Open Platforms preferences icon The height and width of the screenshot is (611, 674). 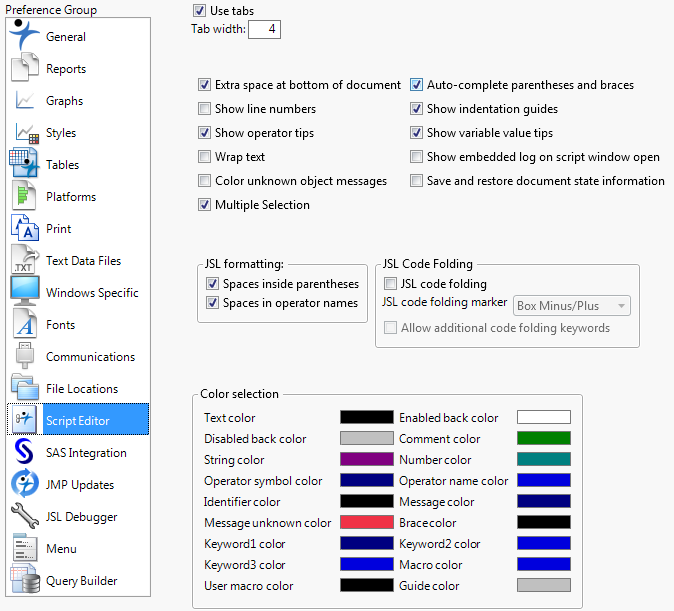[24, 197]
